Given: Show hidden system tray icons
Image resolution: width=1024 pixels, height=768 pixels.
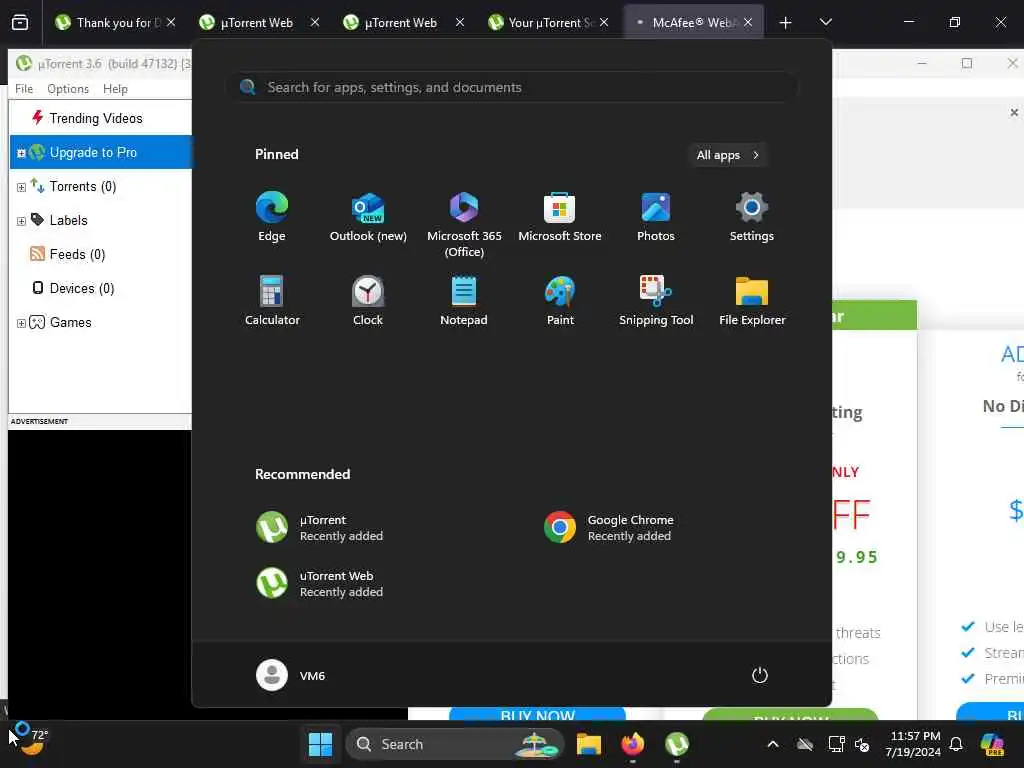Looking at the screenshot, I should pyautogui.click(x=773, y=744).
